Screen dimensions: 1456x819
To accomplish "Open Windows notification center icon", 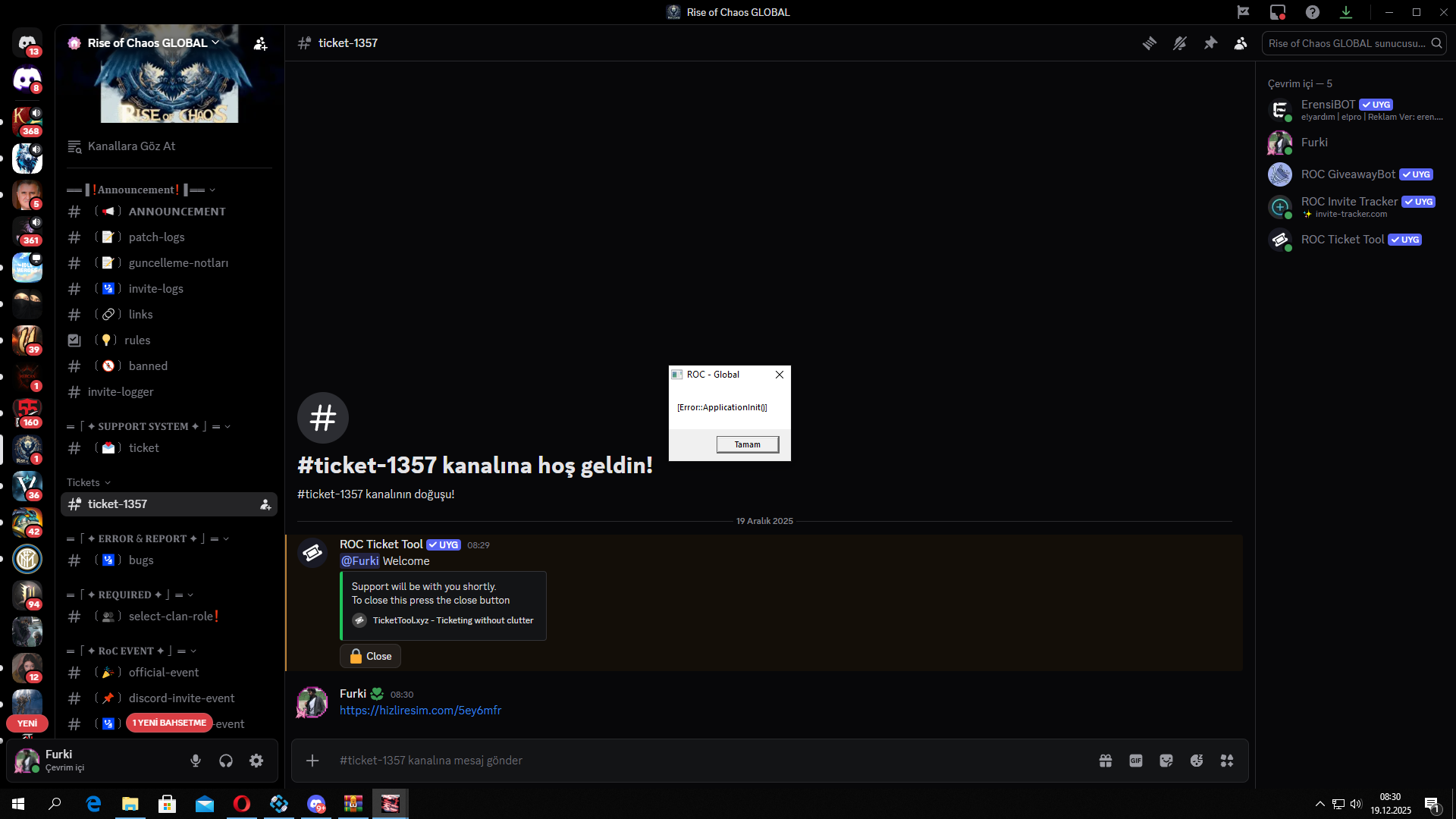I will coord(1432,804).
